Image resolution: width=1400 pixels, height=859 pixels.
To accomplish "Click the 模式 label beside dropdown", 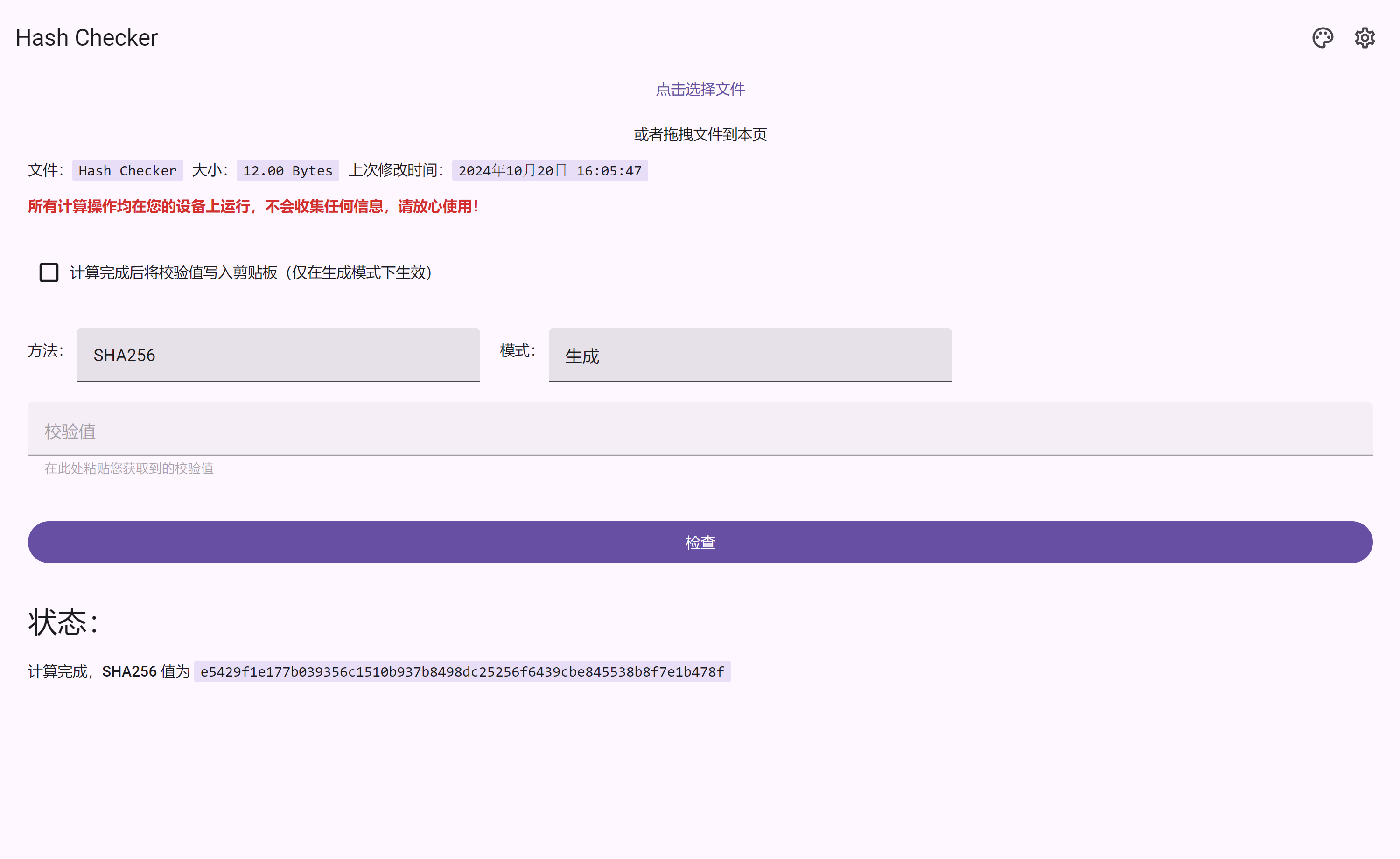I will 517,350.
